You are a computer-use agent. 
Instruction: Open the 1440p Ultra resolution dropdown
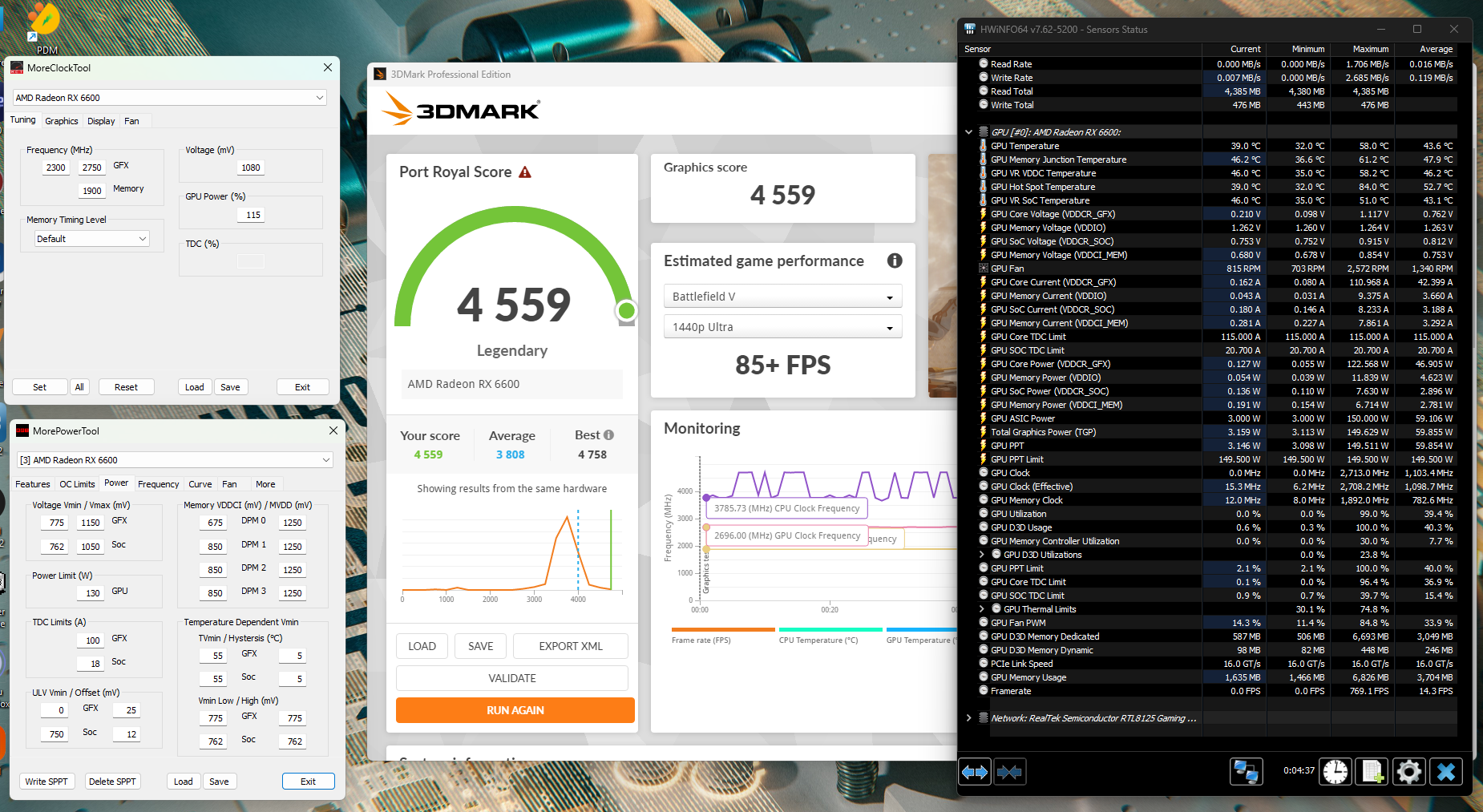point(783,327)
